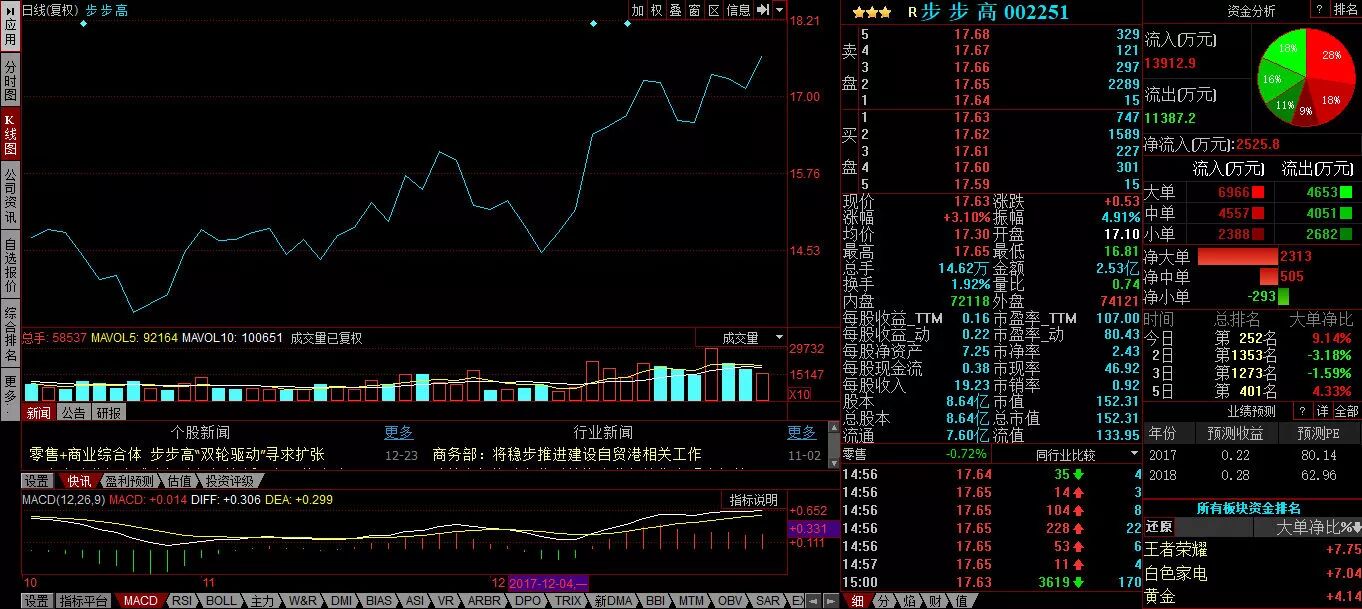This screenshot has height=609, width=1362.
Task: Select the 盈利预测 tab
Action: (131, 480)
